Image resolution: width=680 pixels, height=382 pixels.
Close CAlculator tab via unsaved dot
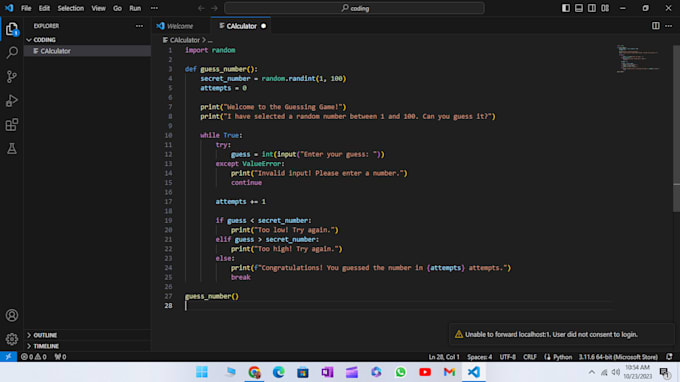click(x=263, y=26)
